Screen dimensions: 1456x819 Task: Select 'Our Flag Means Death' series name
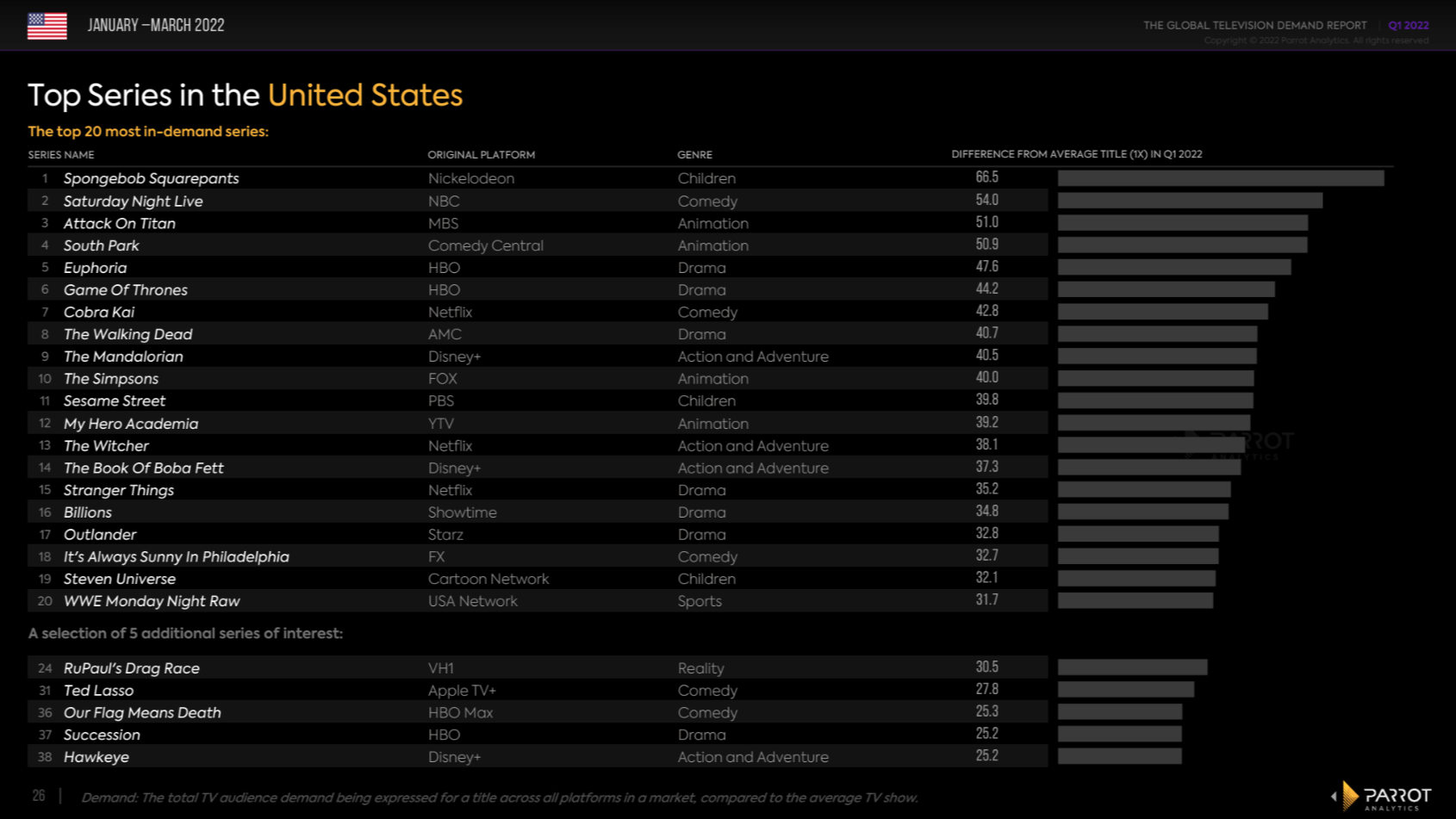(142, 713)
